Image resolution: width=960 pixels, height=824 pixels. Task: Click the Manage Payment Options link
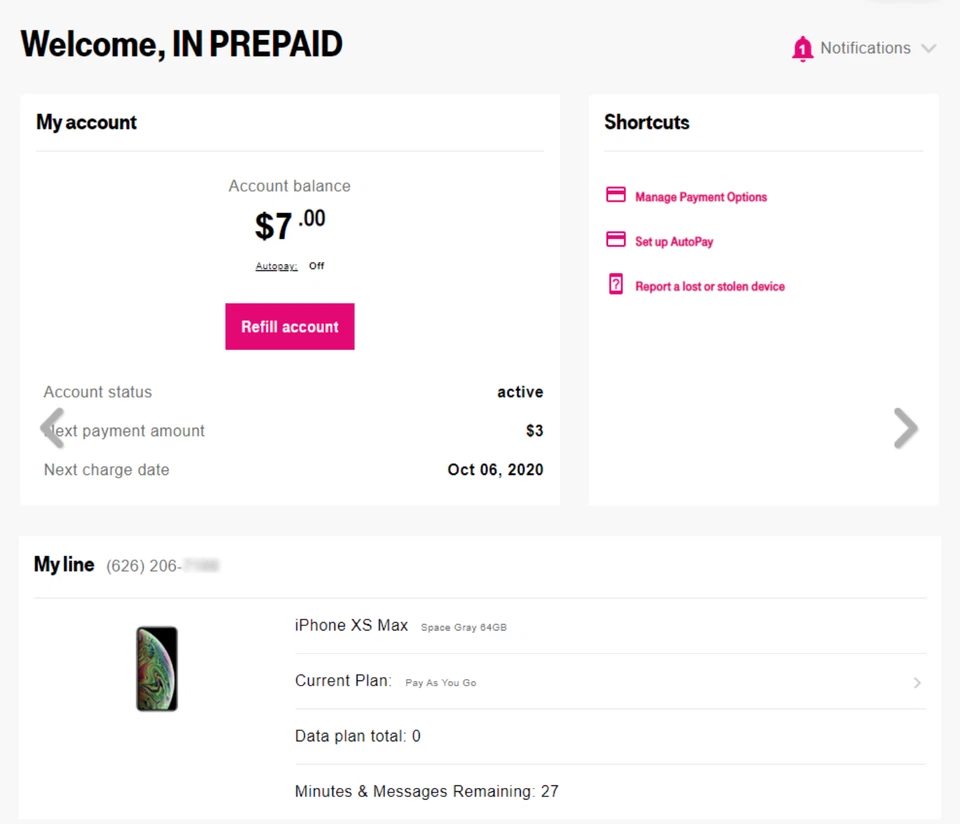701,197
